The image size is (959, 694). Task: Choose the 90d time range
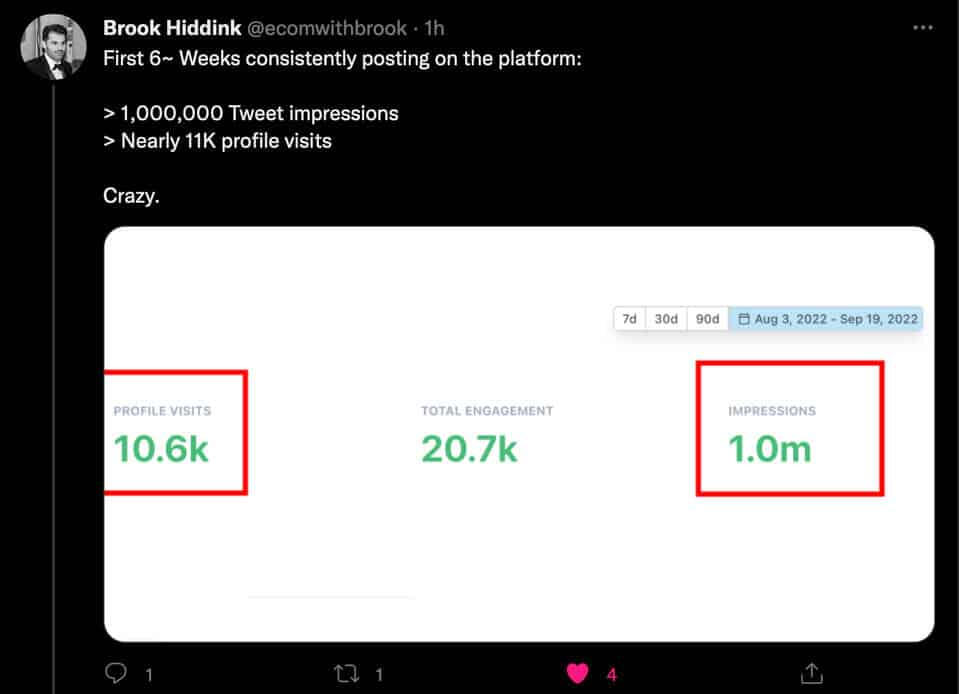(x=707, y=319)
